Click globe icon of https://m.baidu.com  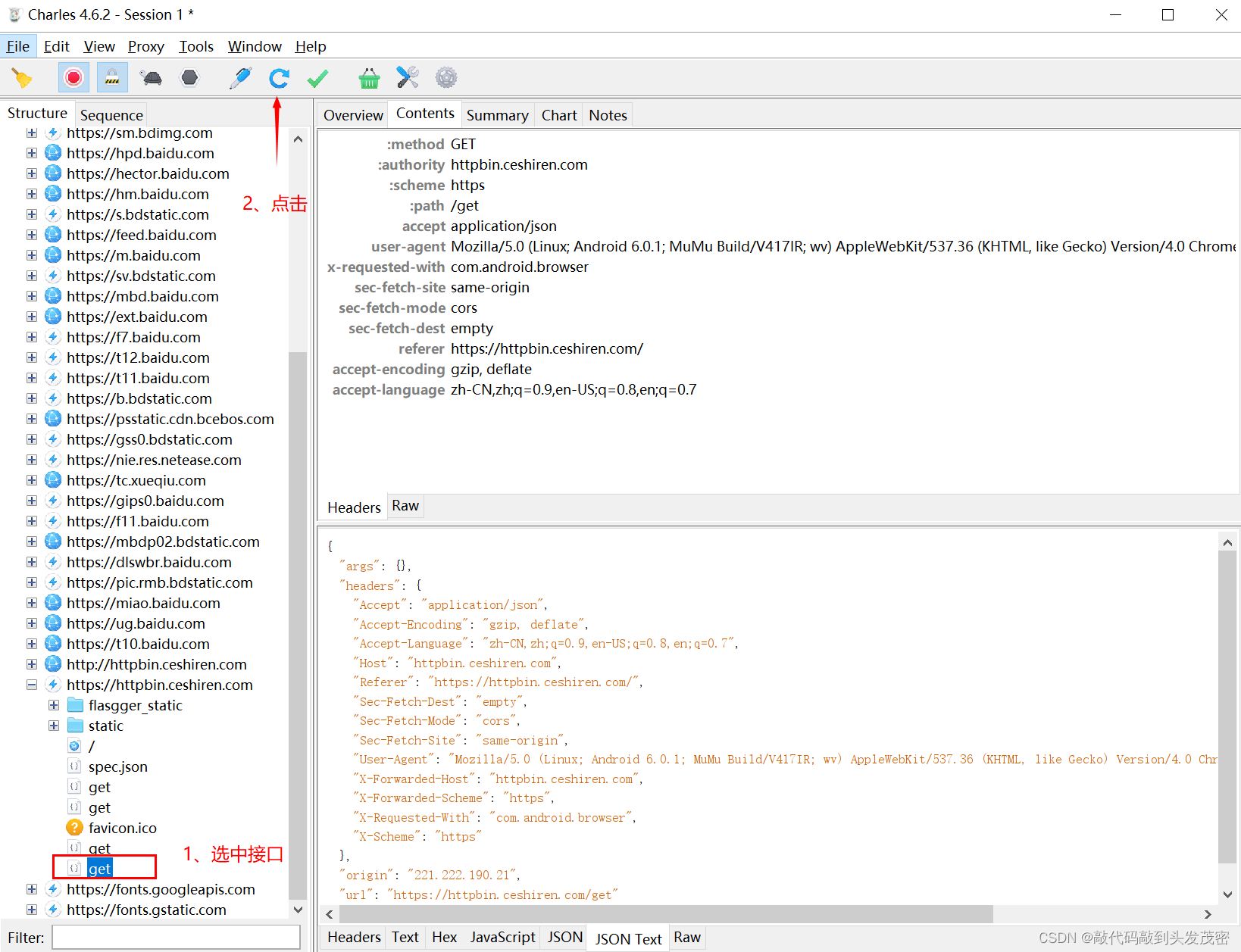point(53,255)
